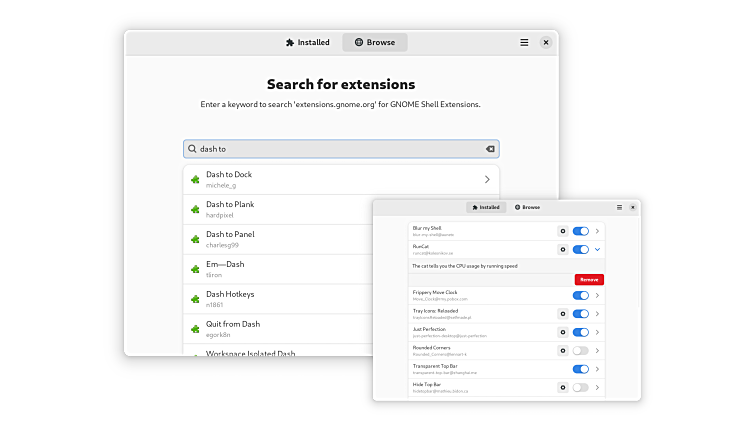The height and width of the screenshot is (423, 752).
Task: Select the 'Em—Dash' result title
Action: click(x=225, y=264)
